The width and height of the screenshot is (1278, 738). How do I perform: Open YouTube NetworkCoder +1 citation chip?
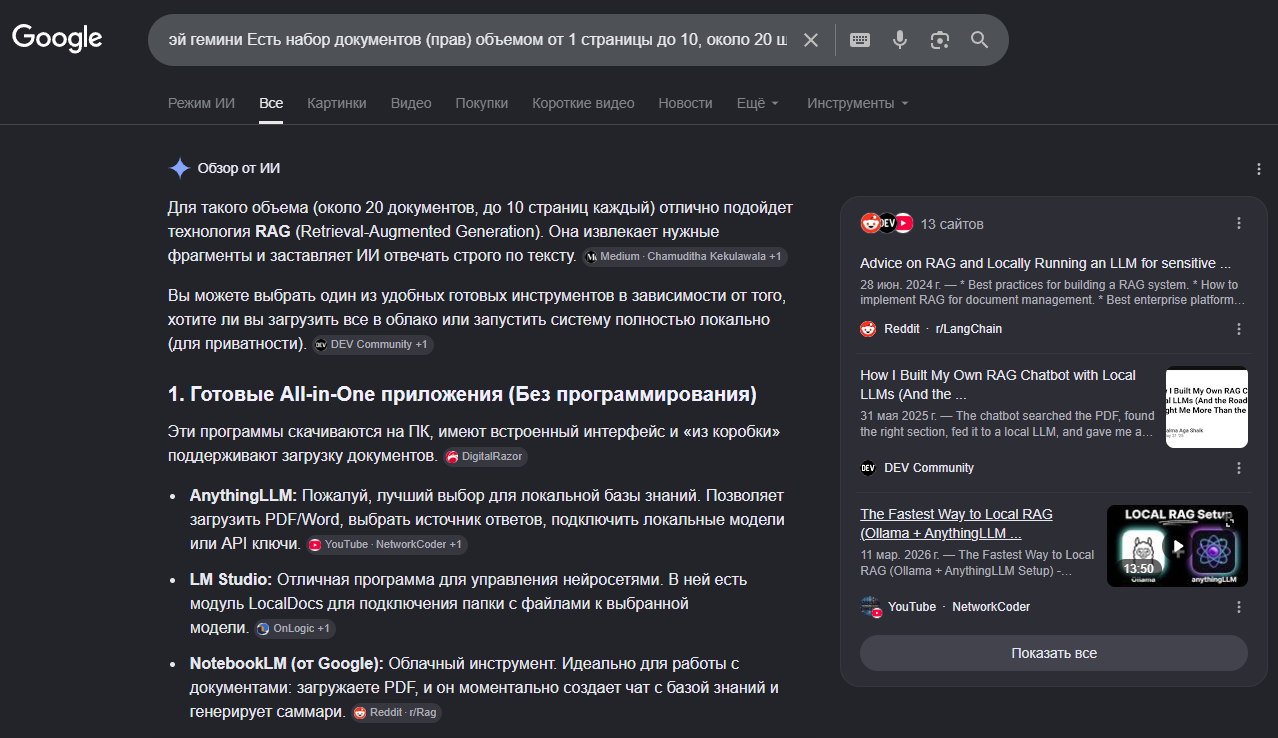pos(387,544)
